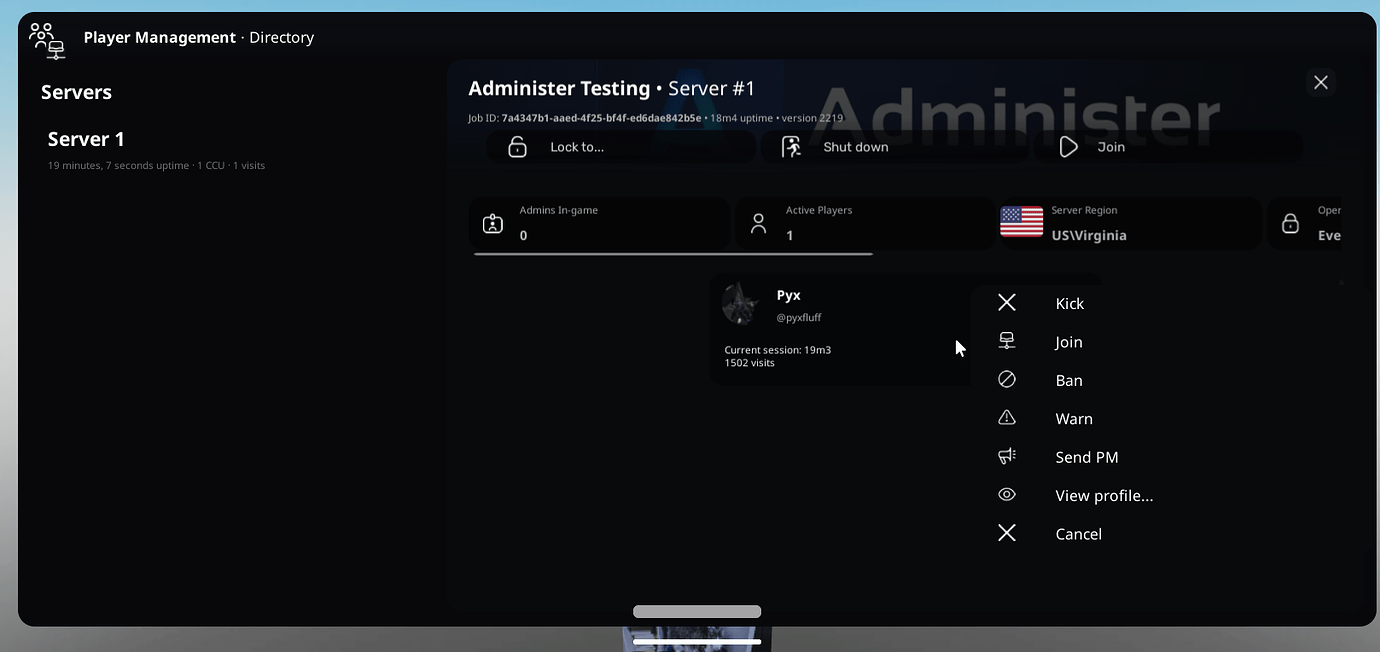Image resolution: width=1380 pixels, height=652 pixels.
Task: Click the horizontal scrollbar at the bottom
Action: [696, 610]
